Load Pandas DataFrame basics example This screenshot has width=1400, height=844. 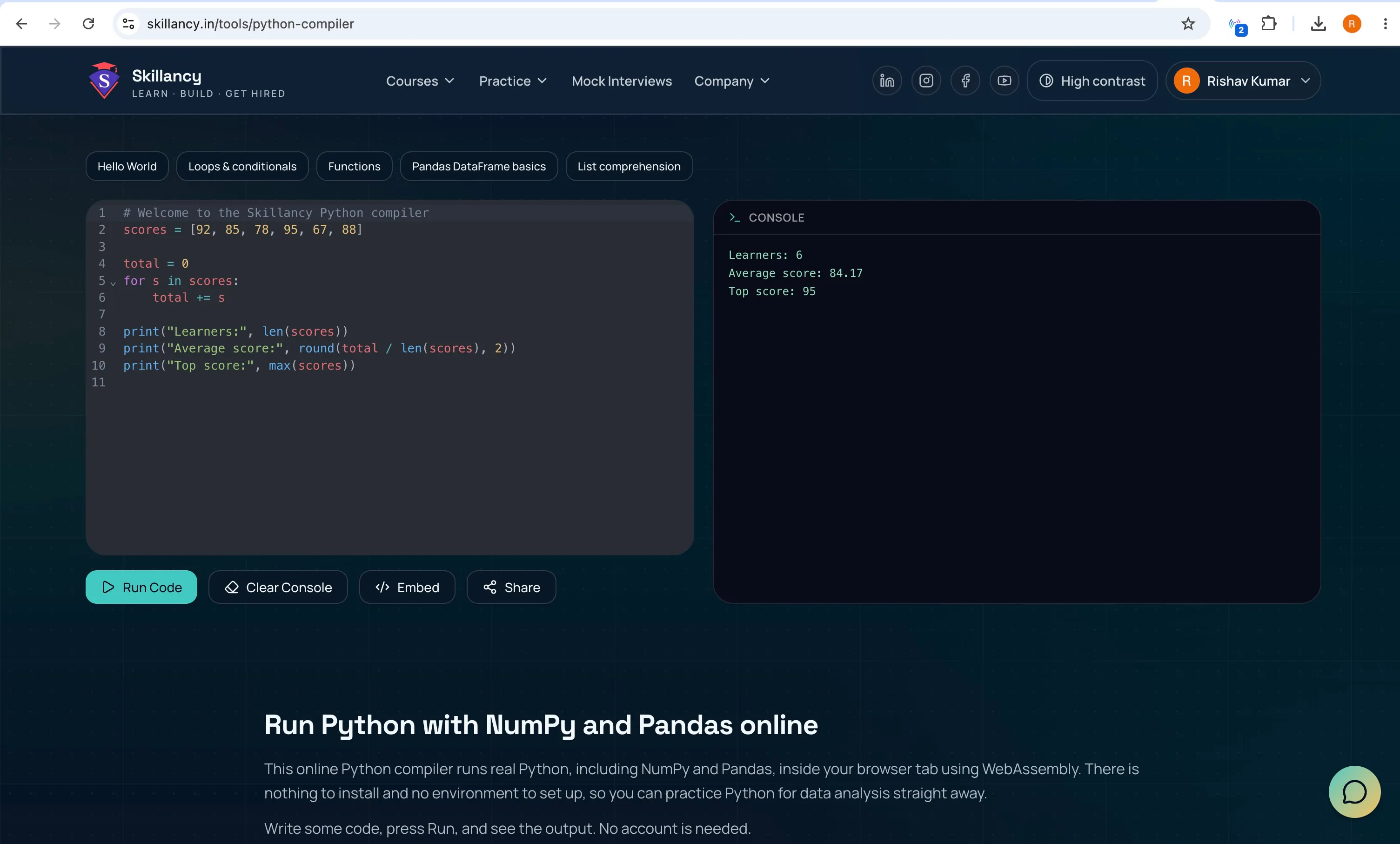click(x=478, y=166)
